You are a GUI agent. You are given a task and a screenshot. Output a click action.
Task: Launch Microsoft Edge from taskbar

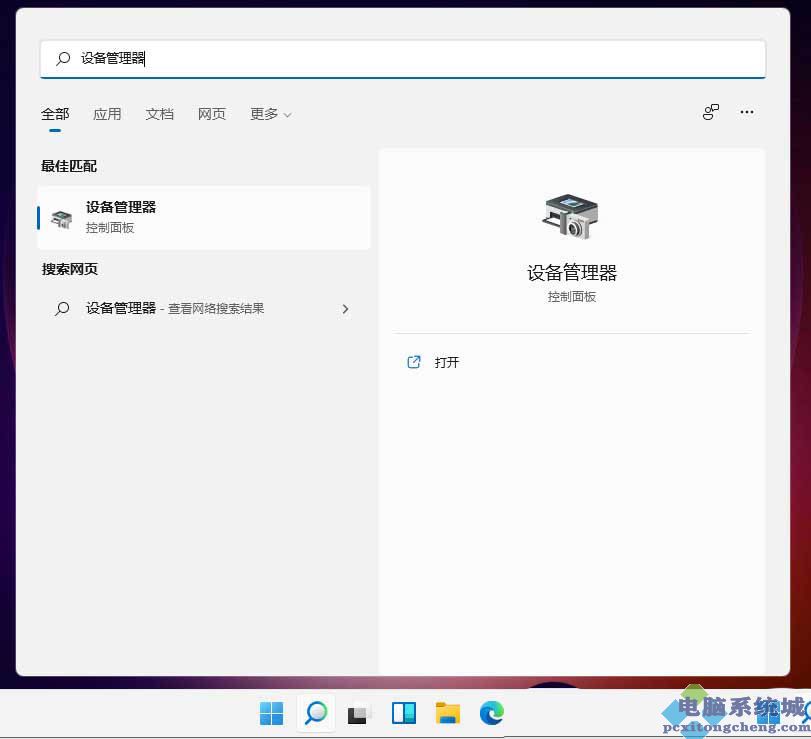coord(491,713)
